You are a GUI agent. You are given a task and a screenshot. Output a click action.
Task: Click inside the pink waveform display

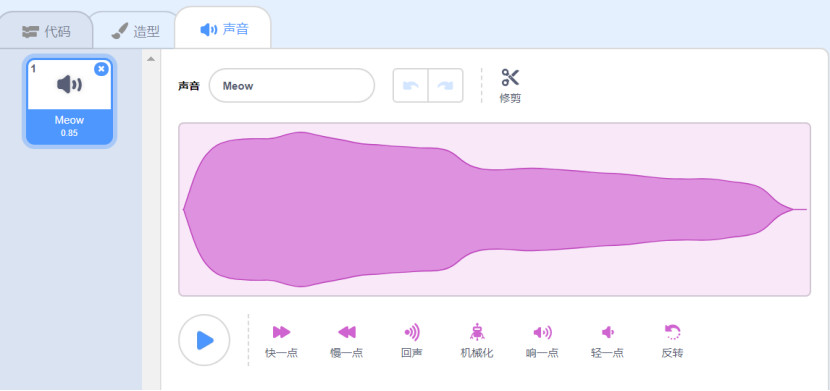point(494,210)
